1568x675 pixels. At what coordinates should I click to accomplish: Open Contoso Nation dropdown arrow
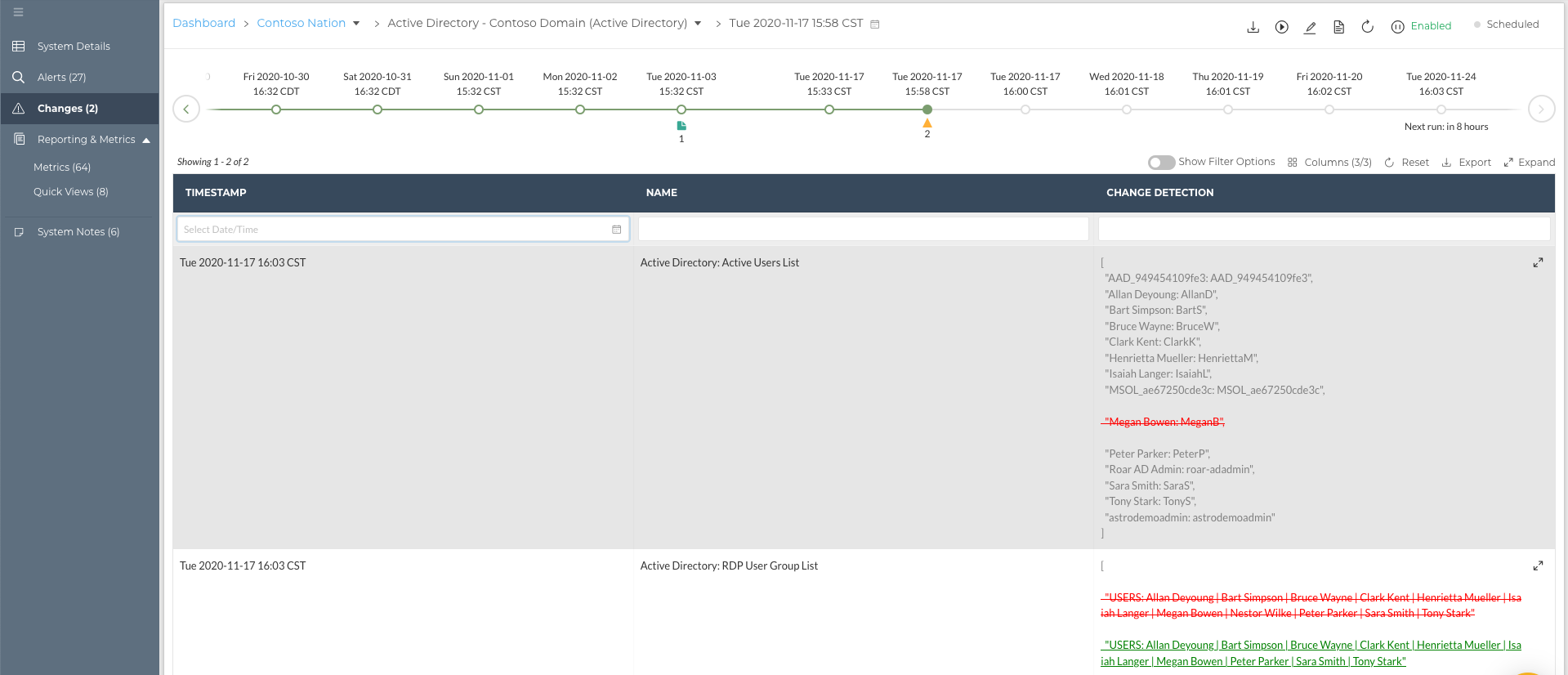tap(356, 24)
